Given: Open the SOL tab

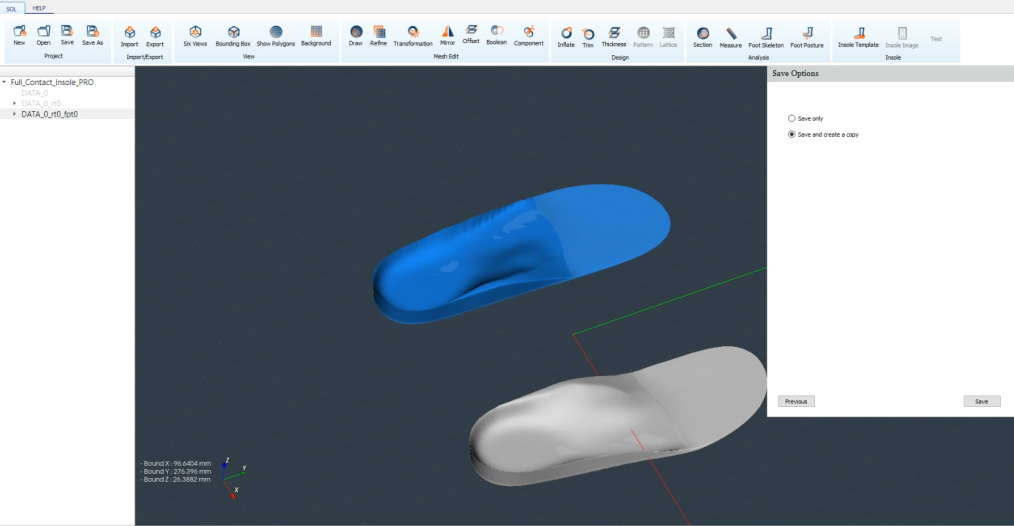Looking at the screenshot, I should 12,8.
